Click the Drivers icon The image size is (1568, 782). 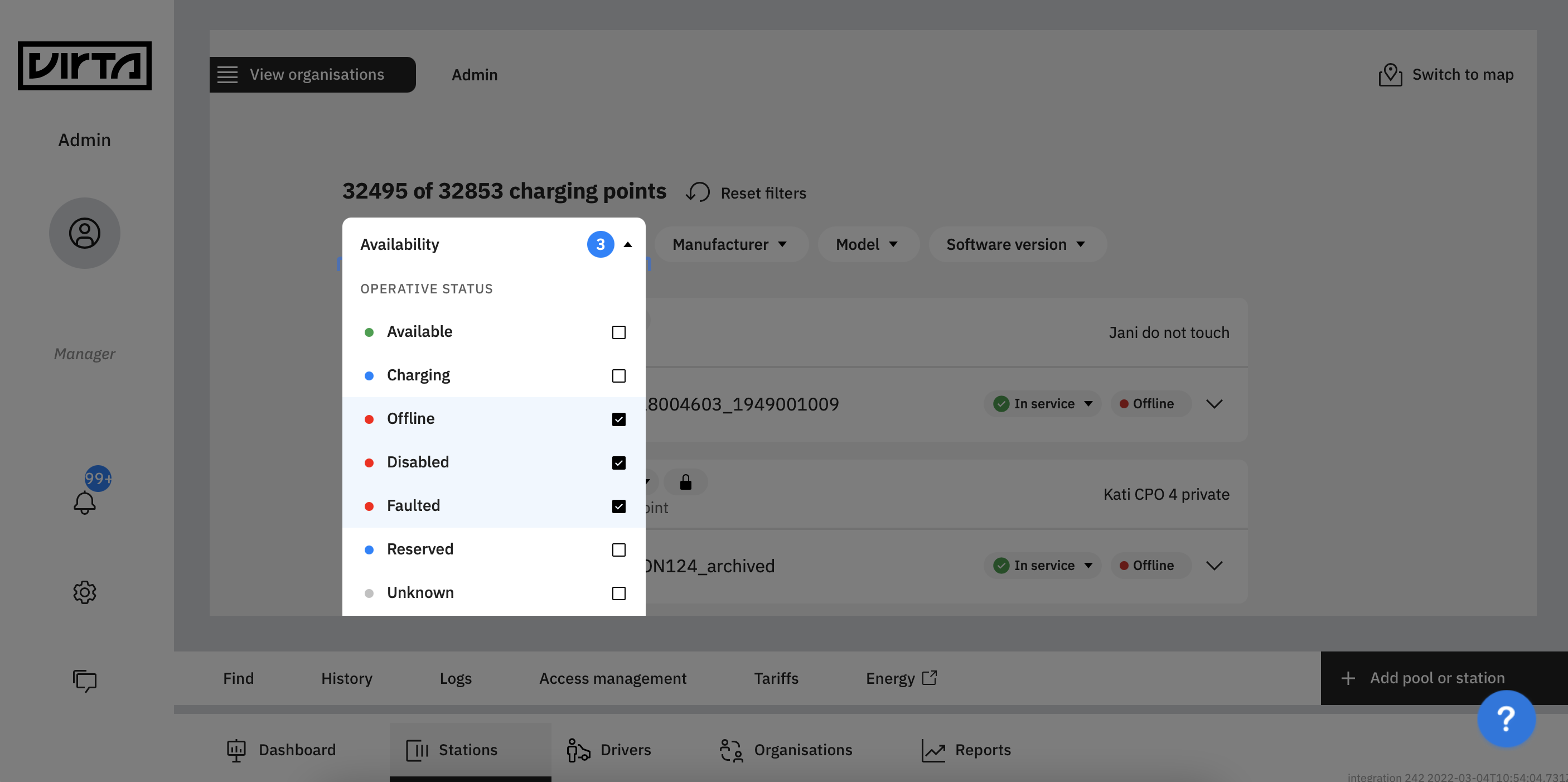[x=578, y=750]
